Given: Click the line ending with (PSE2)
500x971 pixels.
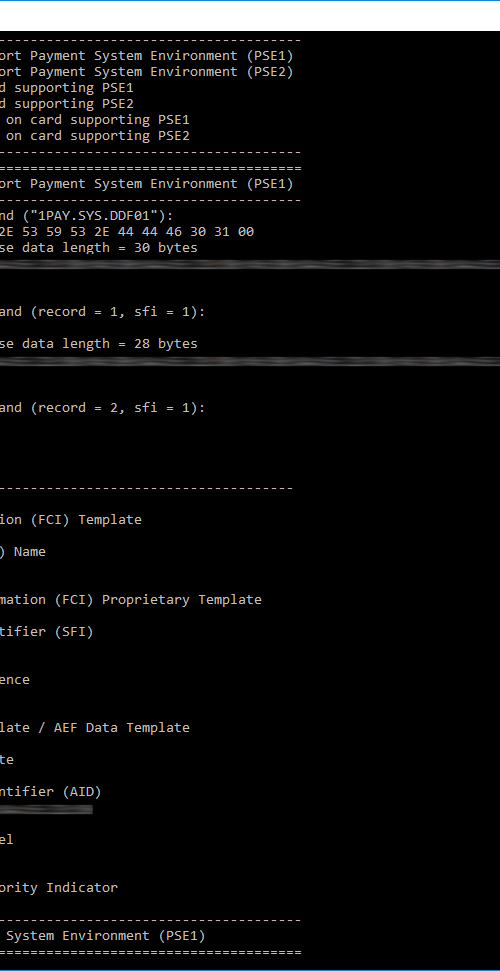Looking at the screenshot, I should (x=147, y=72).
